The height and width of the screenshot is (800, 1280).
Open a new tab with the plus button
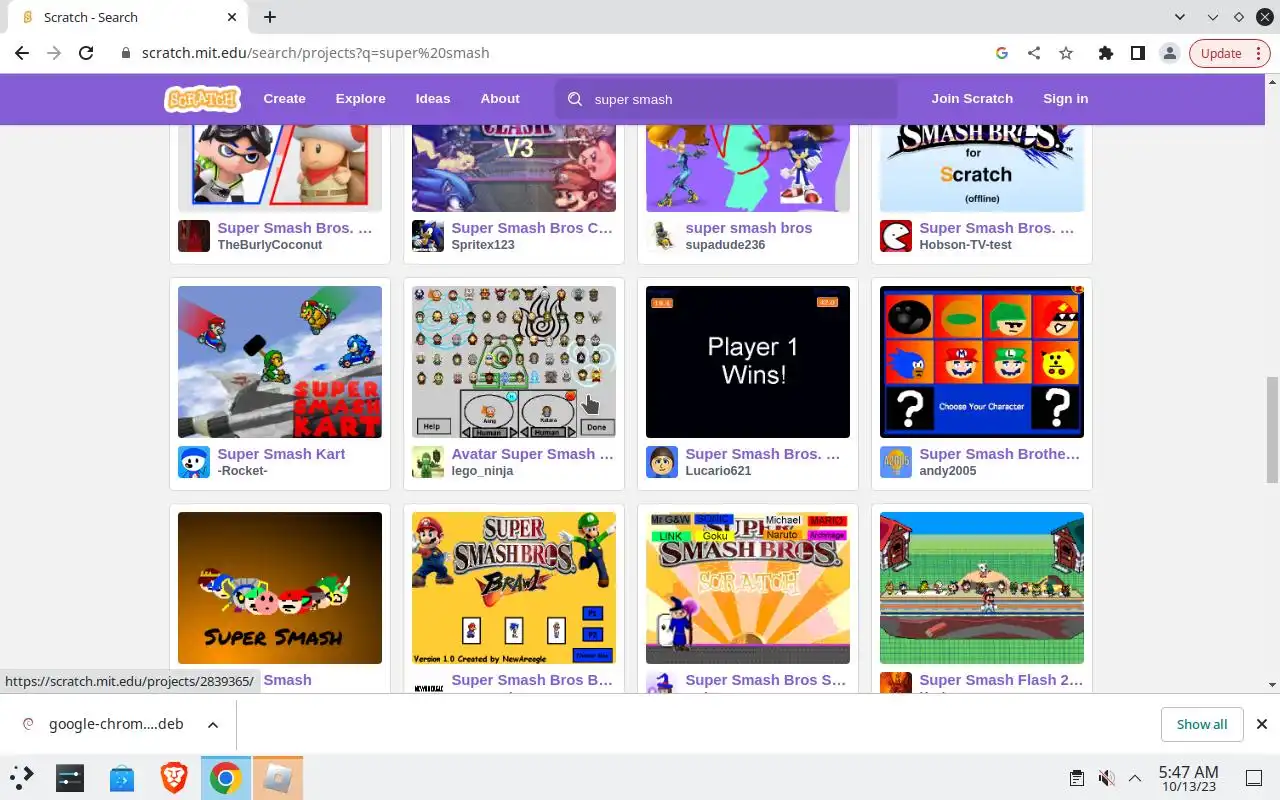click(270, 17)
